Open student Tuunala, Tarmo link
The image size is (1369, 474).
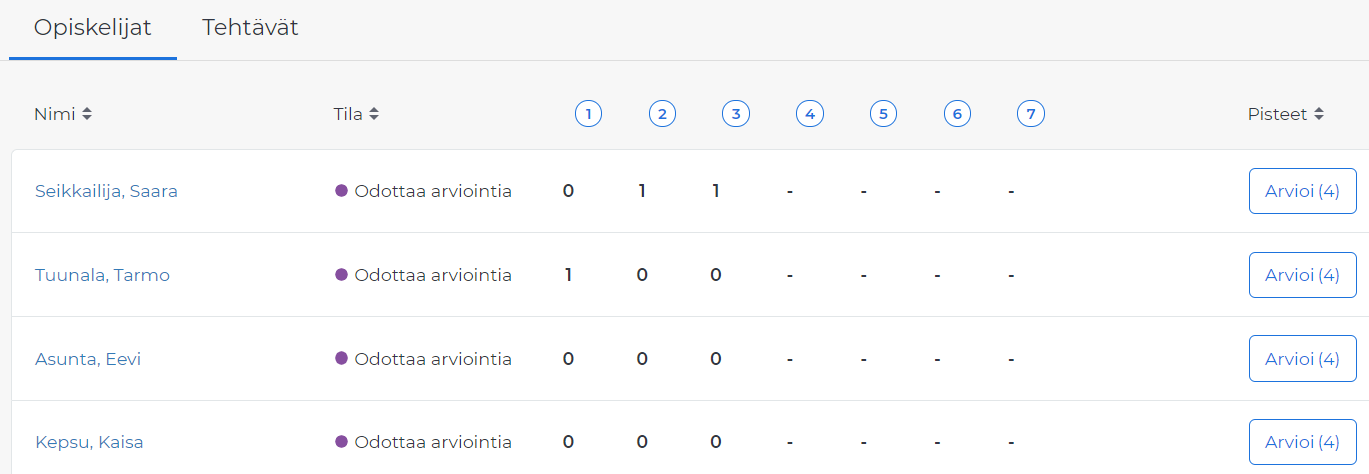tap(102, 275)
